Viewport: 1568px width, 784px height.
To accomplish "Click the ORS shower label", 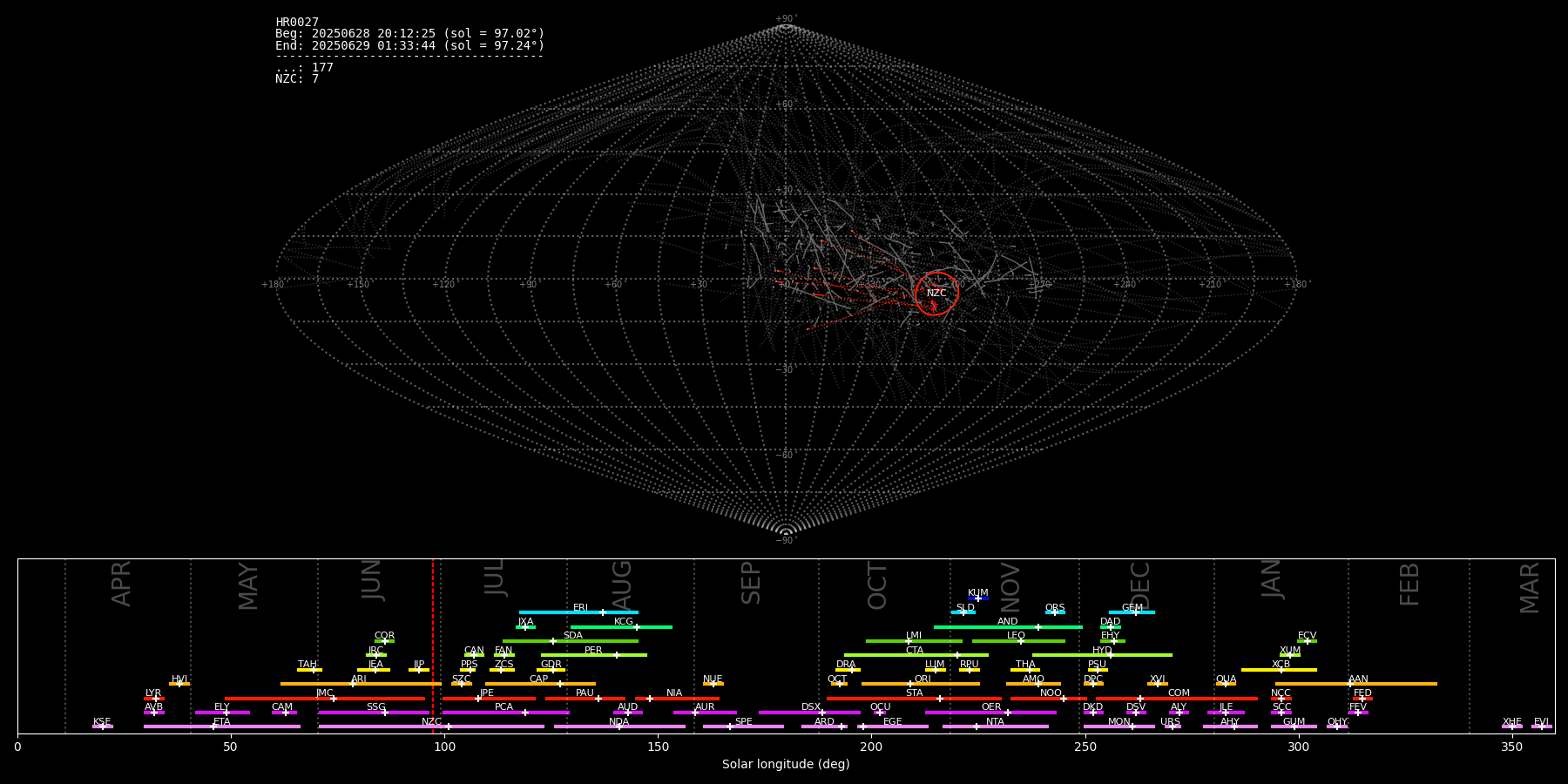I will [1055, 608].
